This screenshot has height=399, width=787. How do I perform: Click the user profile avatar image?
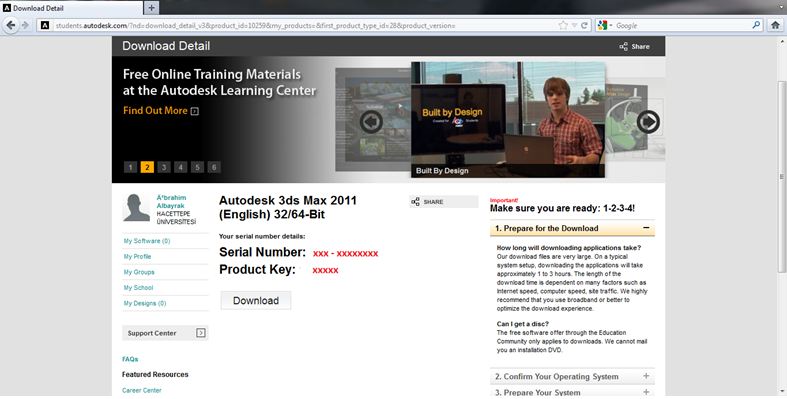point(137,208)
